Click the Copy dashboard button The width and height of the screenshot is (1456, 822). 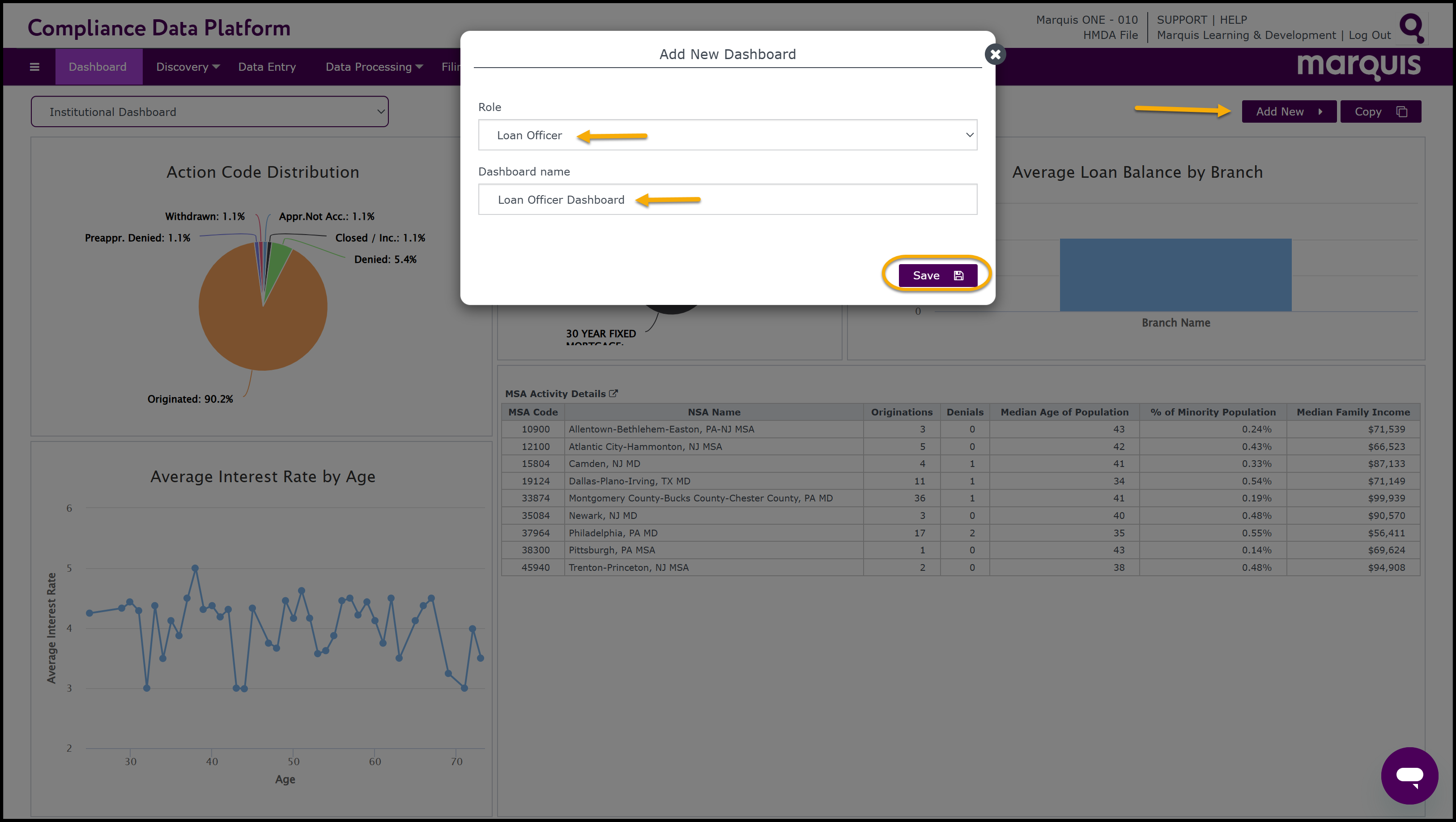(1379, 111)
